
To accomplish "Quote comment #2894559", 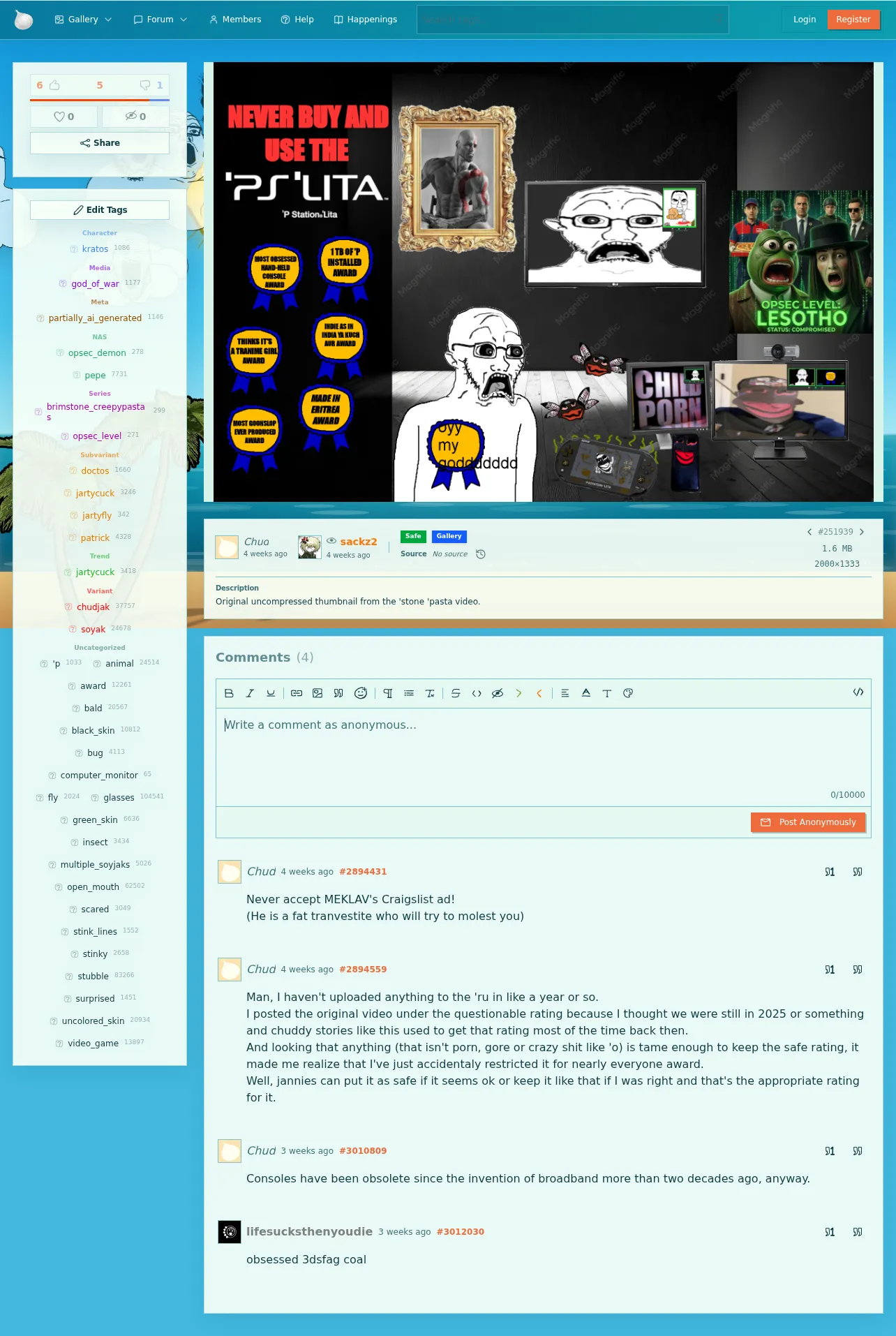I will pyautogui.click(x=858, y=970).
